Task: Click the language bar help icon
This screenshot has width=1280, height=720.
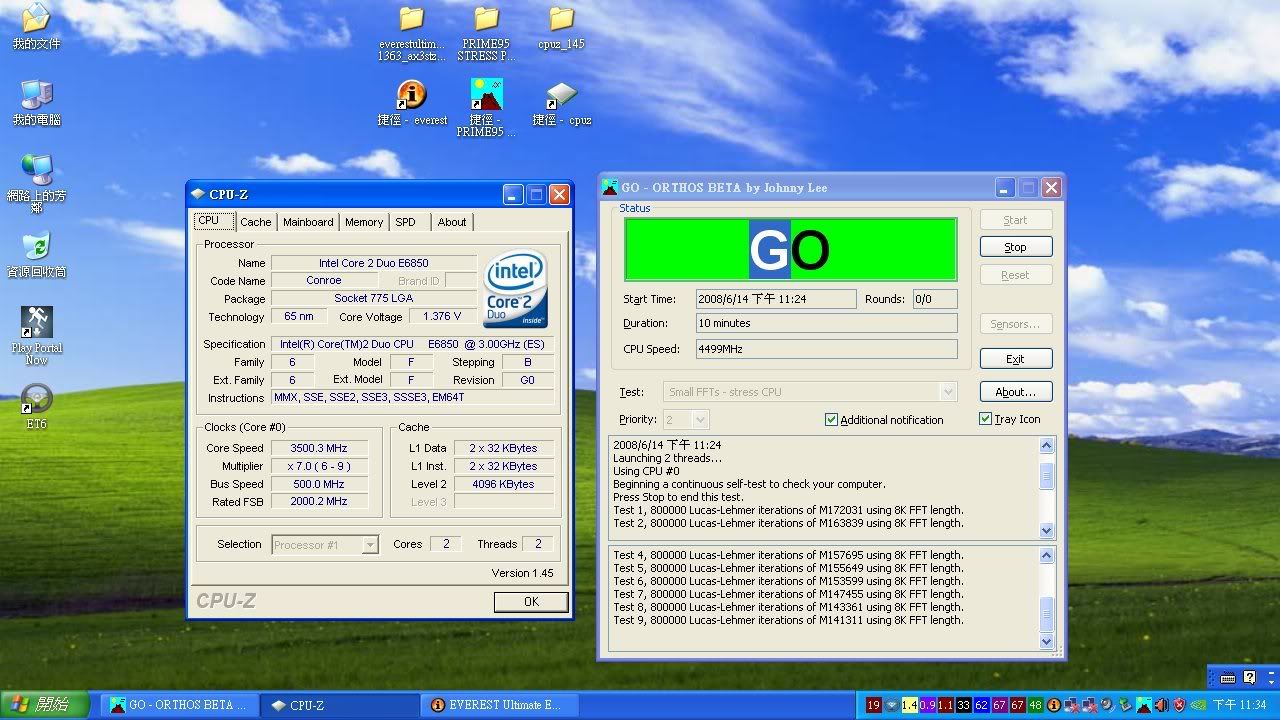Action: click(1249, 677)
